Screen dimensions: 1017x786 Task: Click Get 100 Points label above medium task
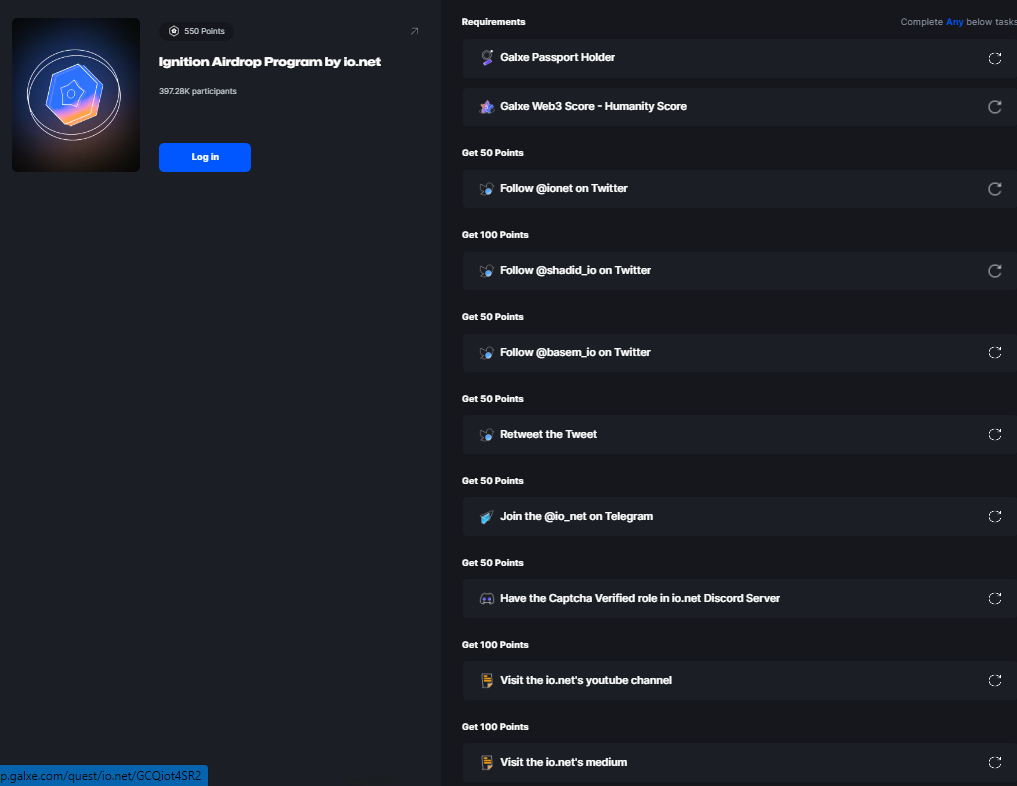point(495,727)
